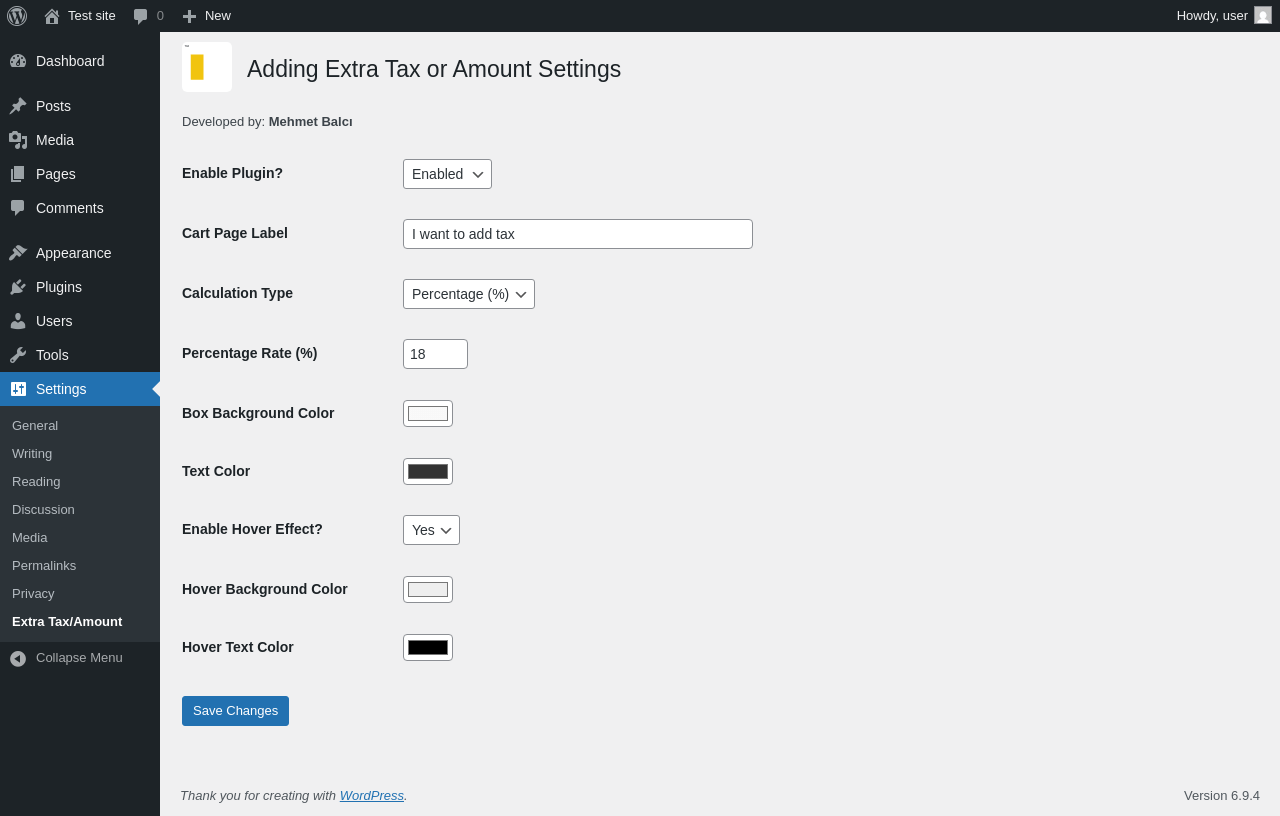This screenshot has width=1280, height=816.
Task: Click the plus New content icon
Action: click(x=189, y=16)
